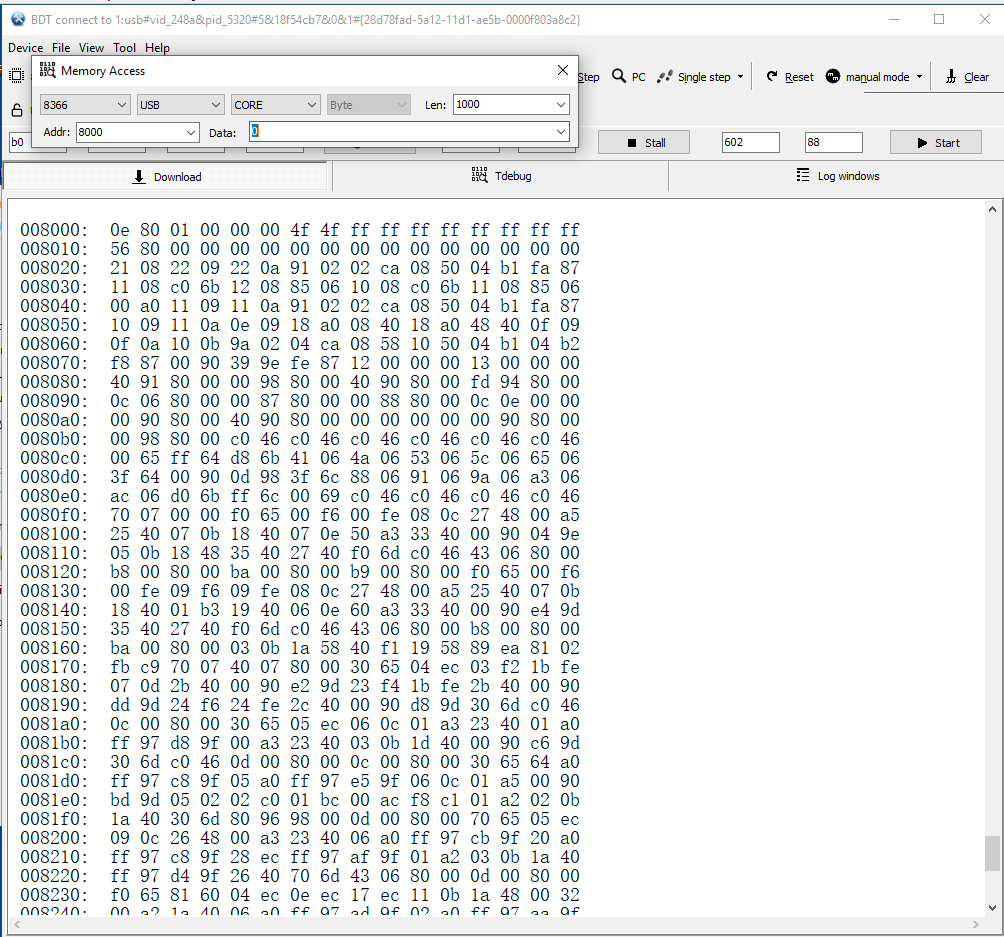Click the field containing 602
This screenshot has height=937, width=1004.
point(750,142)
